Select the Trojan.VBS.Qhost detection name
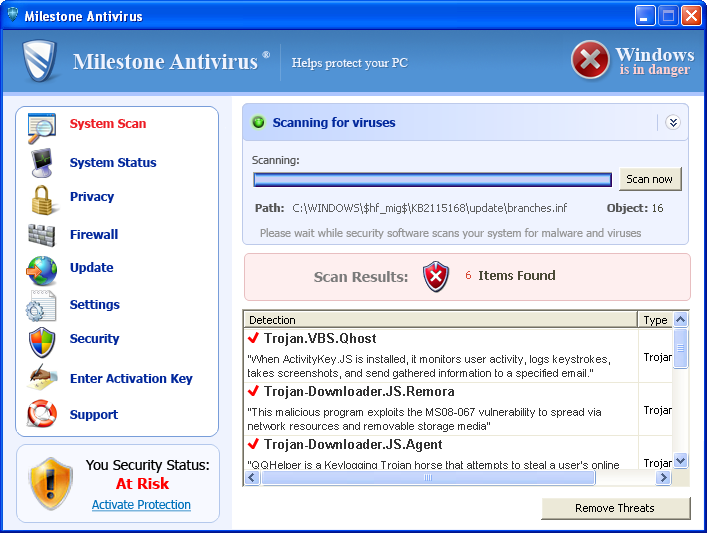The image size is (707, 533). (x=320, y=338)
